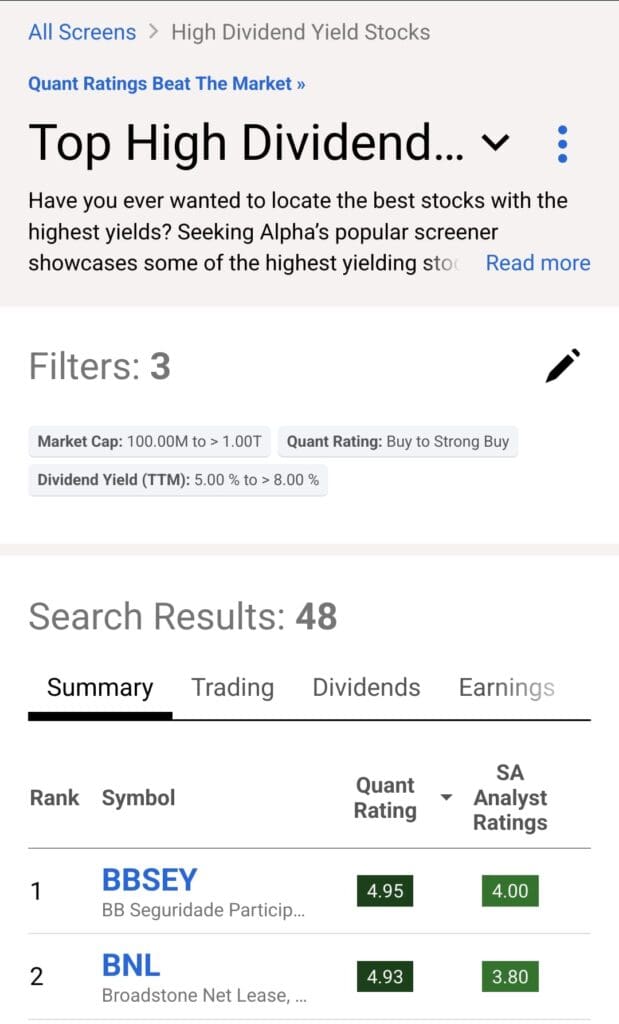Viewport: 619px width, 1024px height.
Task: Switch to the Dividends tab
Action: [366, 688]
